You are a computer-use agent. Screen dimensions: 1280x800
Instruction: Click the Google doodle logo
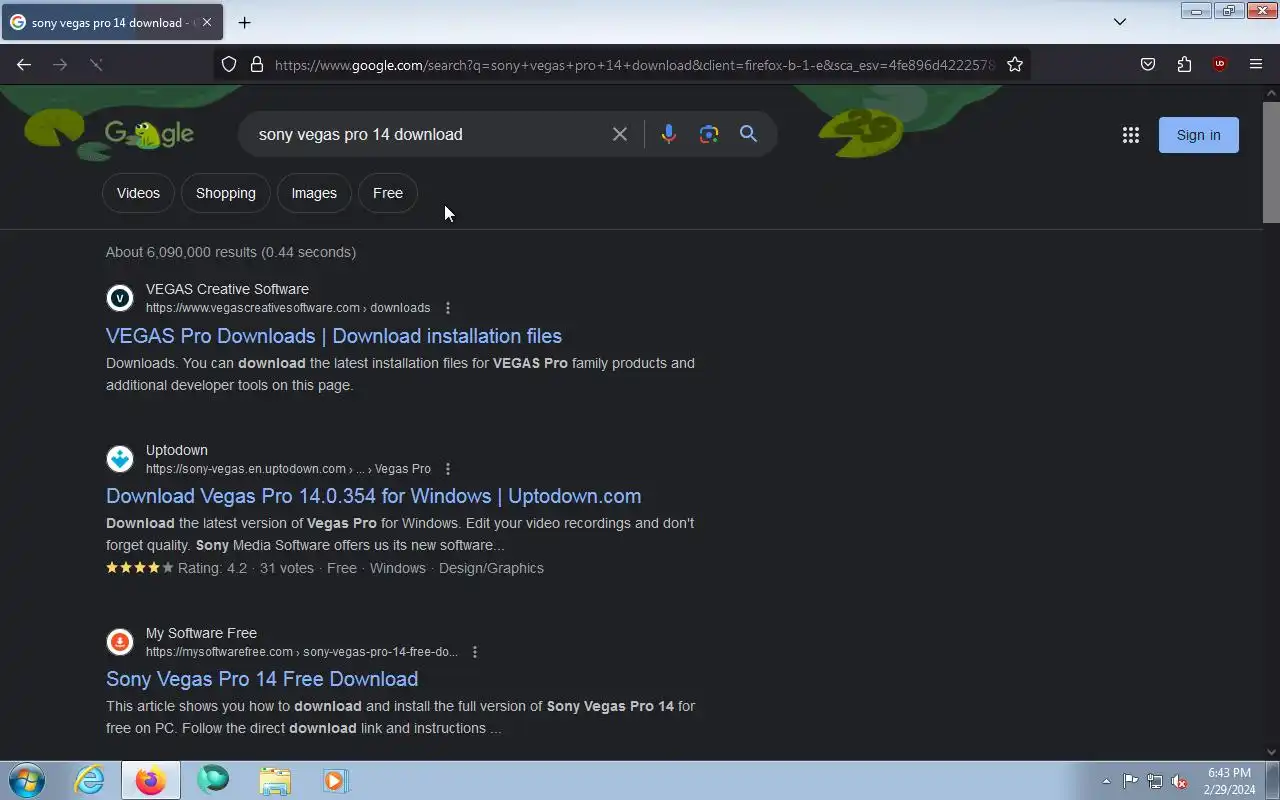149,134
